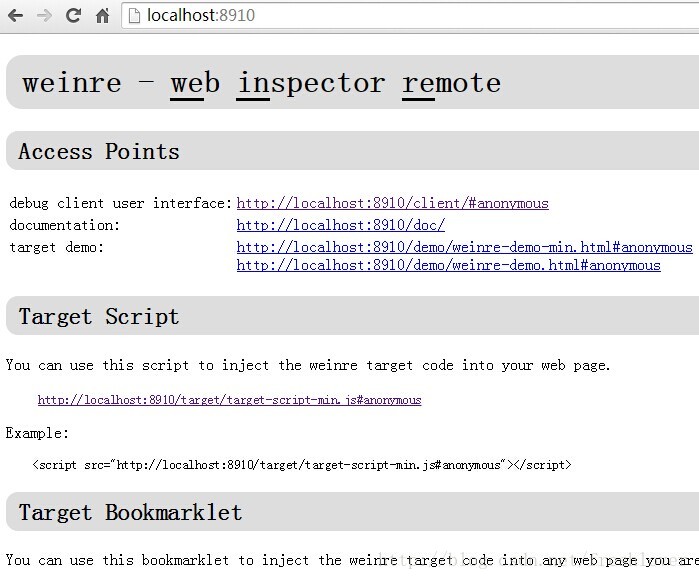Viewport: 699px width, 580px height.
Task: Click the 'debug client user interface:' label
Action: [x=121, y=203]
